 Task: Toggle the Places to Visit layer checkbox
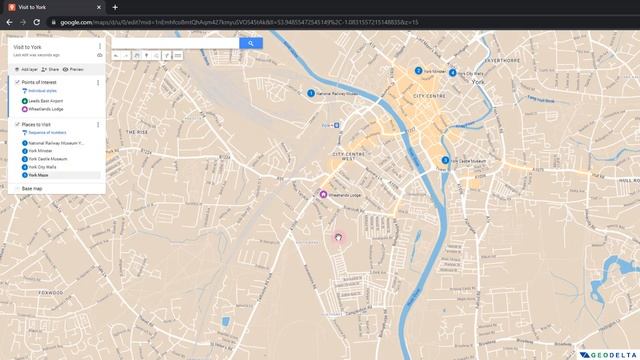coord(17,124)
